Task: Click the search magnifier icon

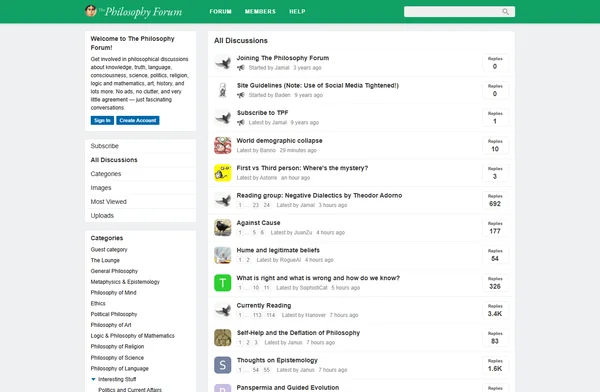Action: [505, 11]
